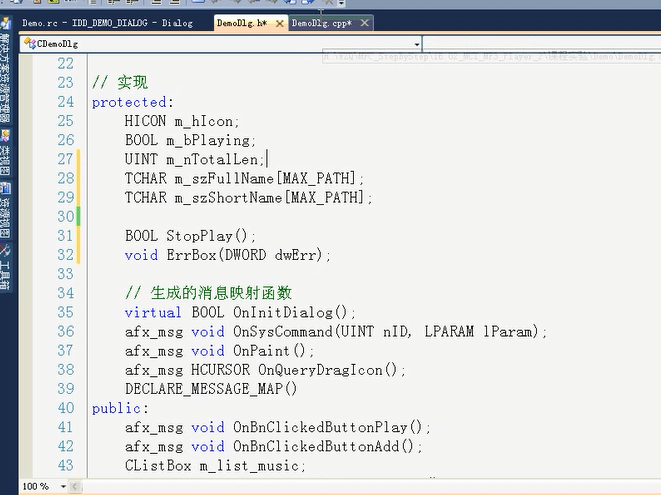The height and width of the screenshot is (495, 661).
Task: Click the comment '// 实现' on line 23
Action: [x=120, y=83]
